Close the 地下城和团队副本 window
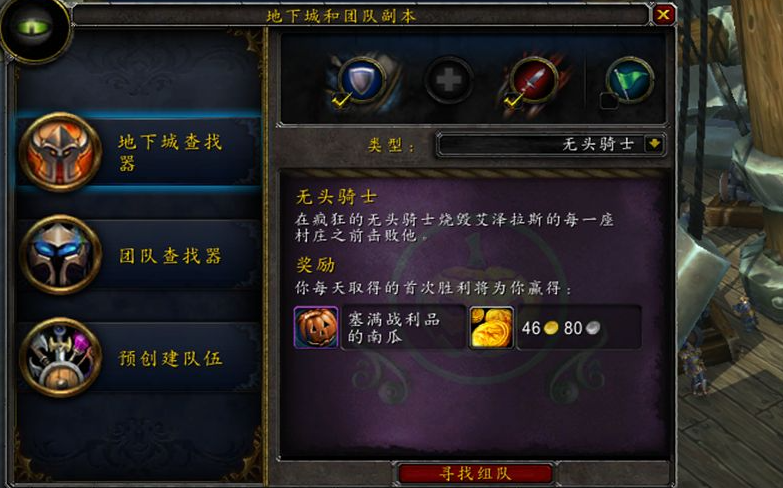783x488 pixels. point(664,14)
